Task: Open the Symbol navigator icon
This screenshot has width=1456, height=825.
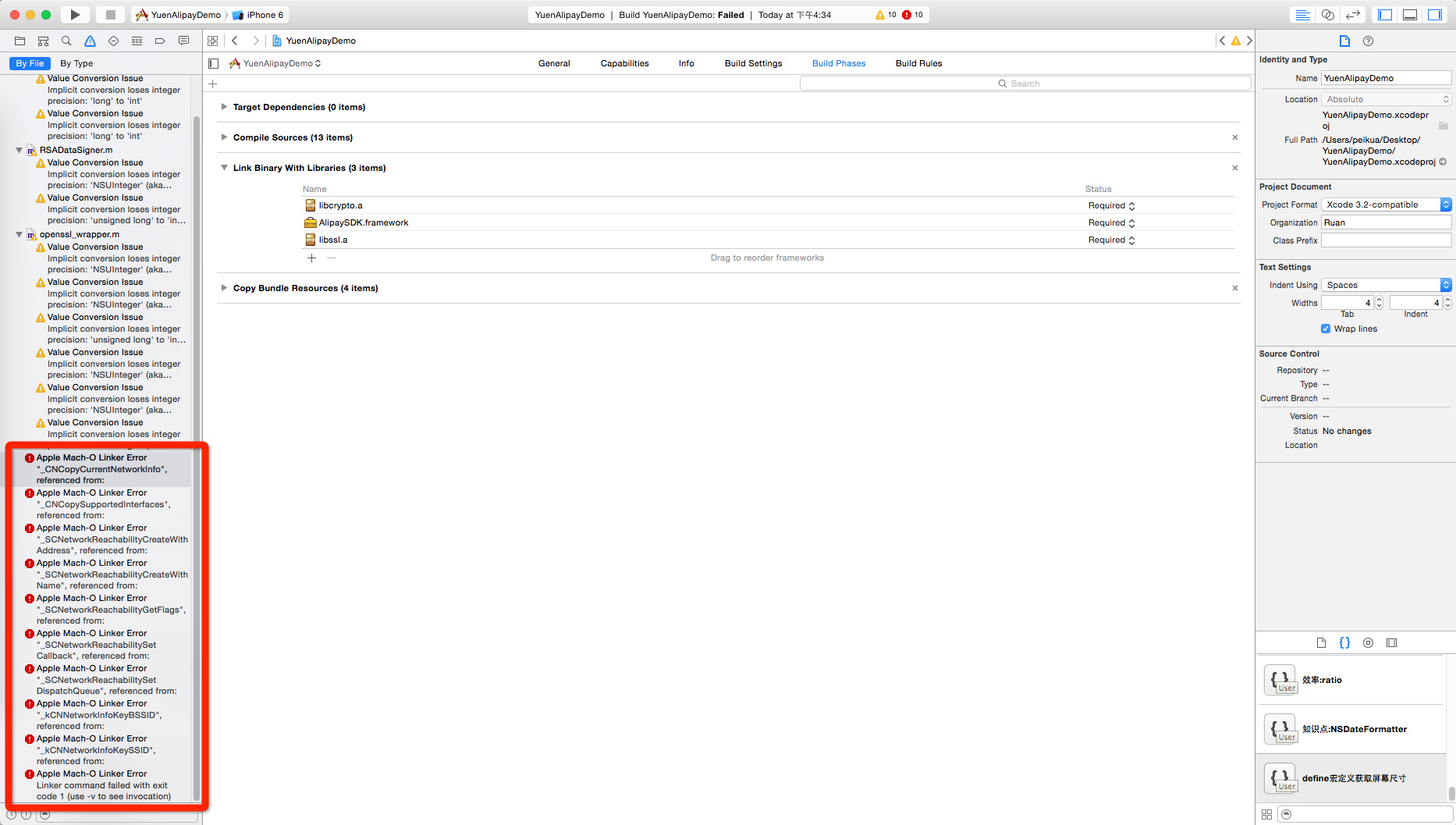Action: click(x=44, y=41)
